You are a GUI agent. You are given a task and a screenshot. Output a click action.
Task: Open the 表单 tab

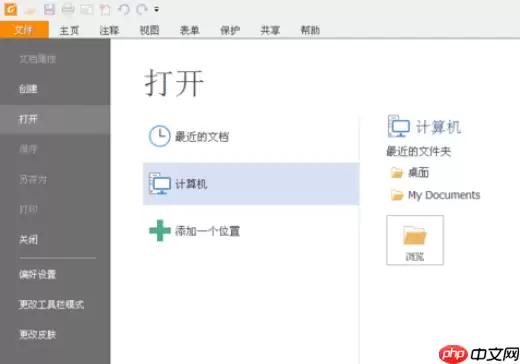[x=190, y=30]
